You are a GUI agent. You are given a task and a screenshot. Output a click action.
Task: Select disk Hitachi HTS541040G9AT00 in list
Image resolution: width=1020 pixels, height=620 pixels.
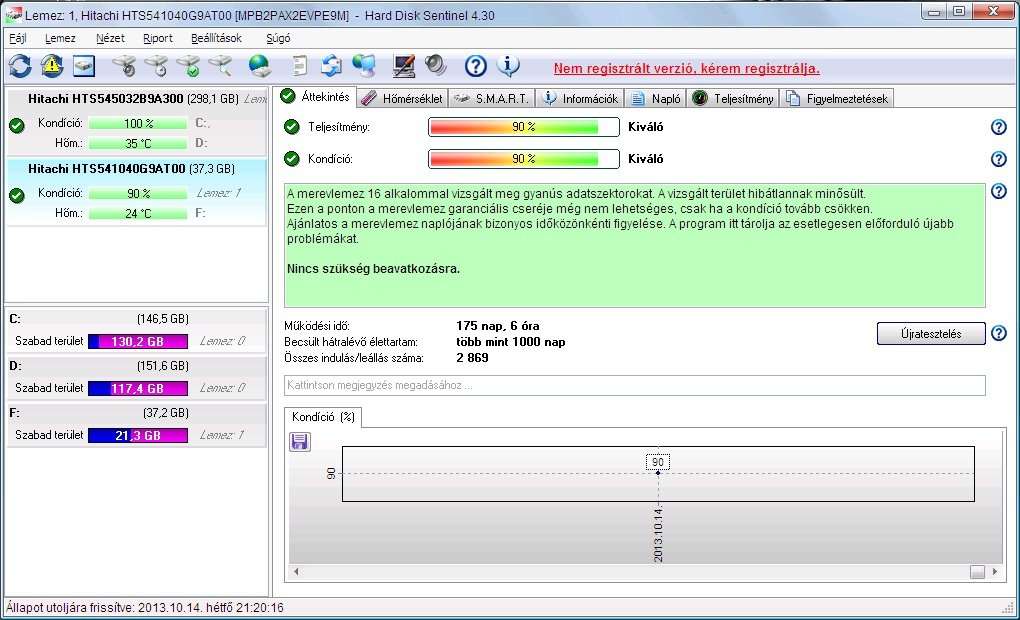(137, 191)
